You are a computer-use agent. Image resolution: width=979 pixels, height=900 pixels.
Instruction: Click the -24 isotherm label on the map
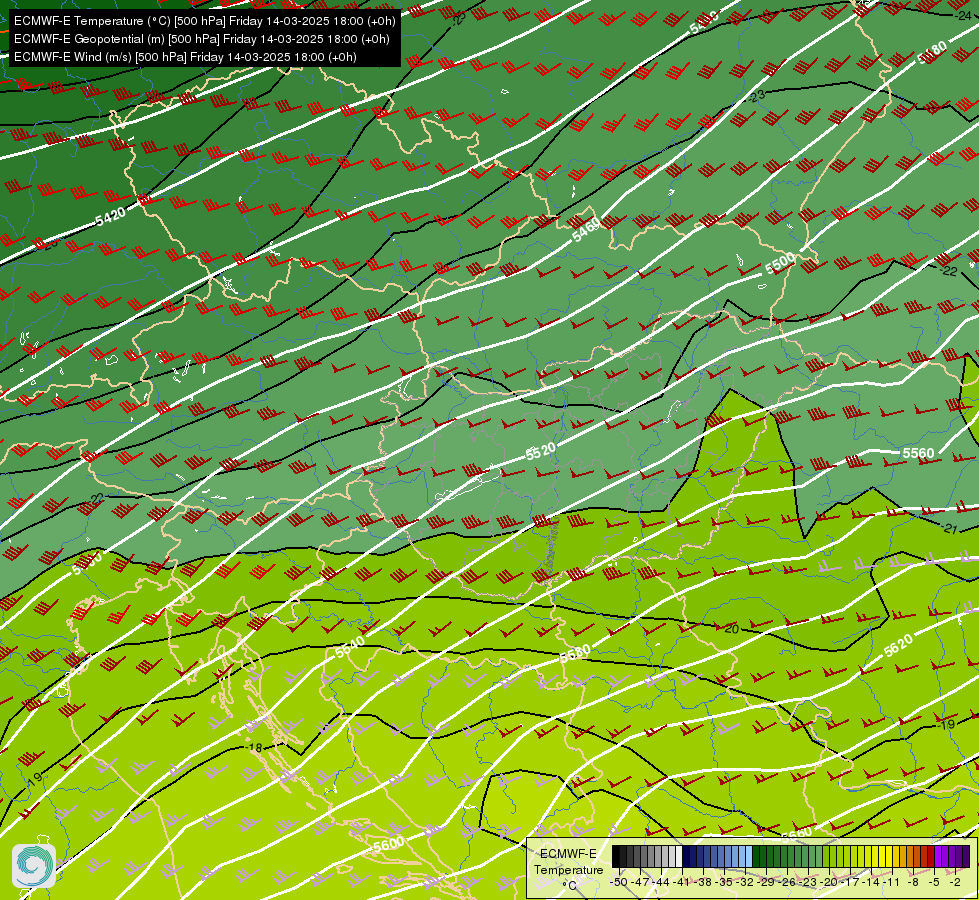pyautogui.click(x=963, y=16)
